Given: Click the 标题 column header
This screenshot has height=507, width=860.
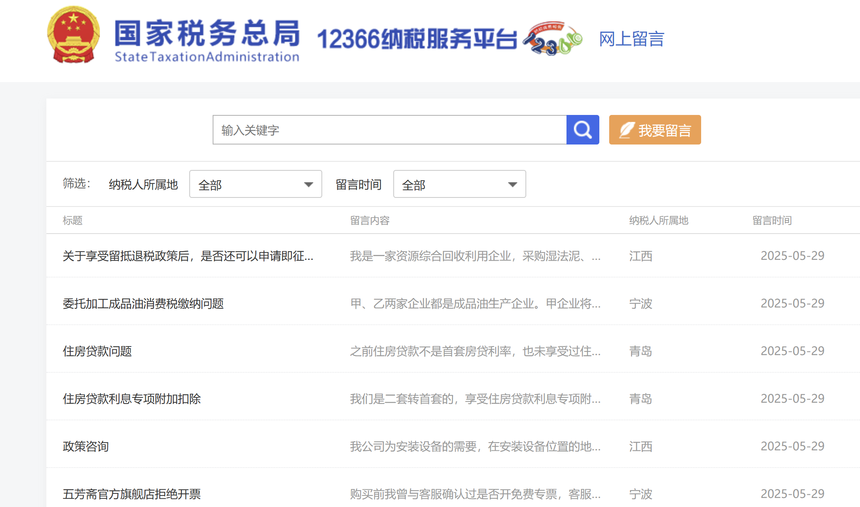Looking at the screenshot, I should [x=72, y=221].
